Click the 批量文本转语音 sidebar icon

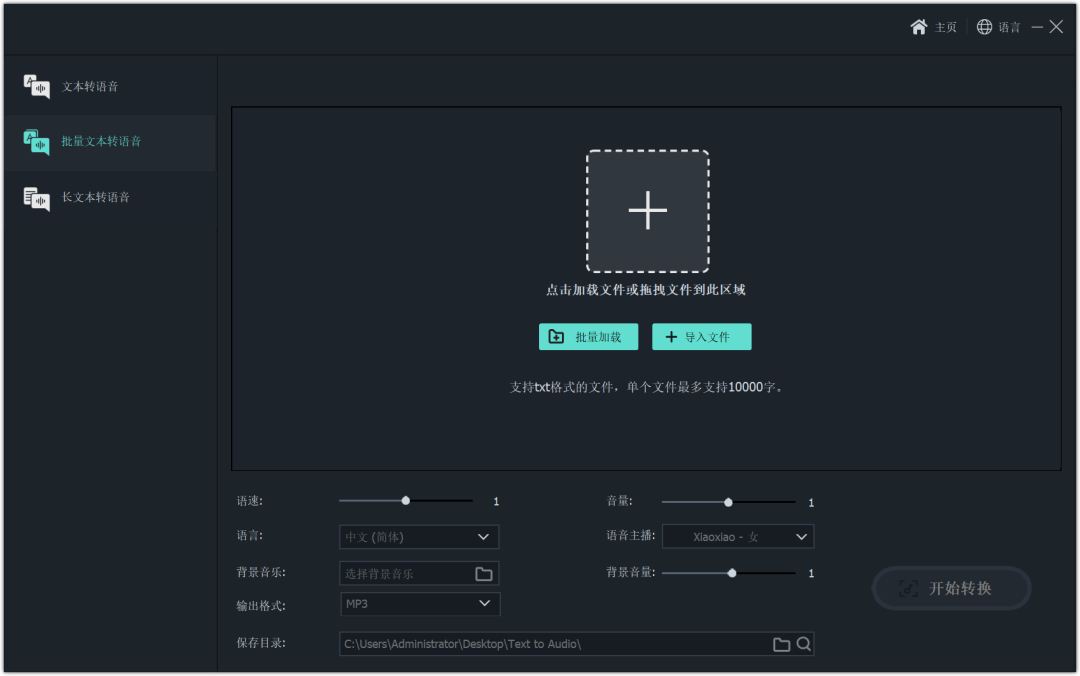point(37,142)
